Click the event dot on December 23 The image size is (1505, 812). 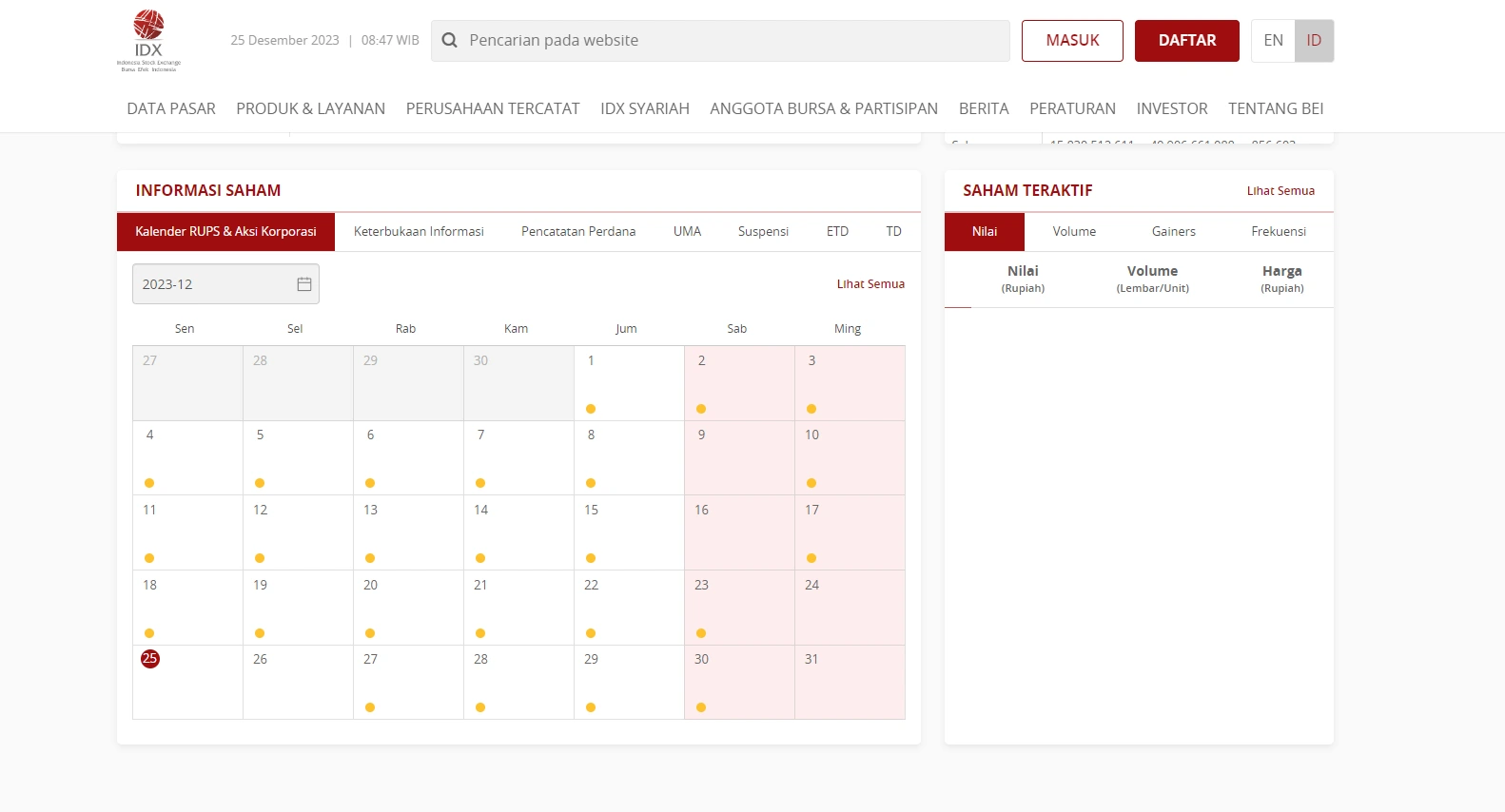click(701, 633)
